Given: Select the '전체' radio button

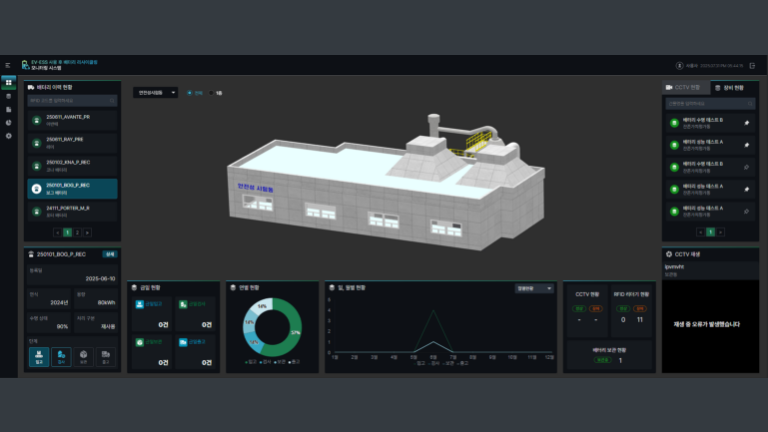Looking at the screenshot, I should click(190, 93).
